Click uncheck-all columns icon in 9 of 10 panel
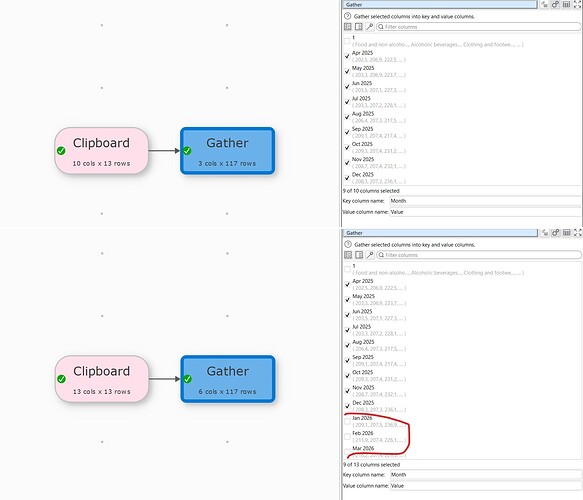 tap(358, 27)
